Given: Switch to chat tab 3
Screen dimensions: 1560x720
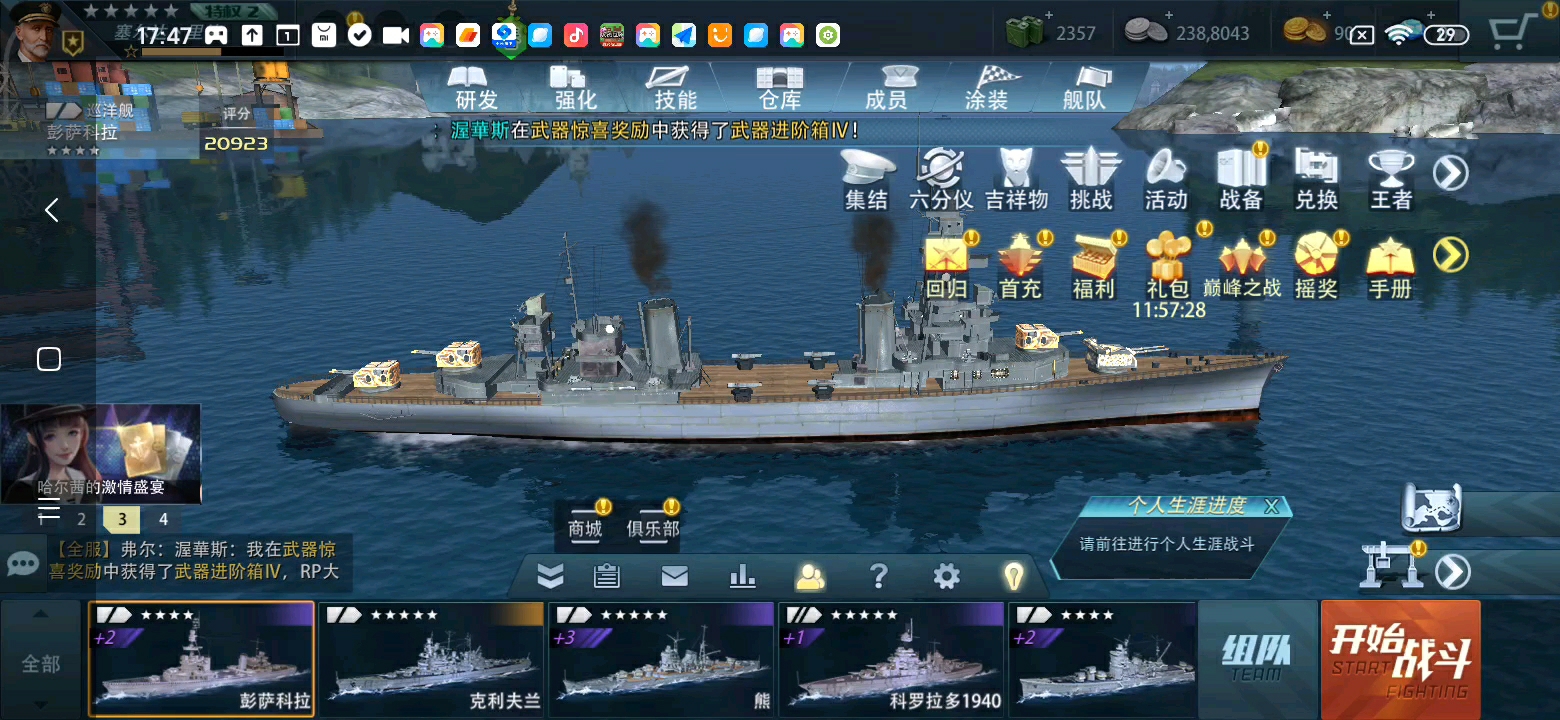Looking at the screenshot, I should pyautogui.click(x=122, y=519).
